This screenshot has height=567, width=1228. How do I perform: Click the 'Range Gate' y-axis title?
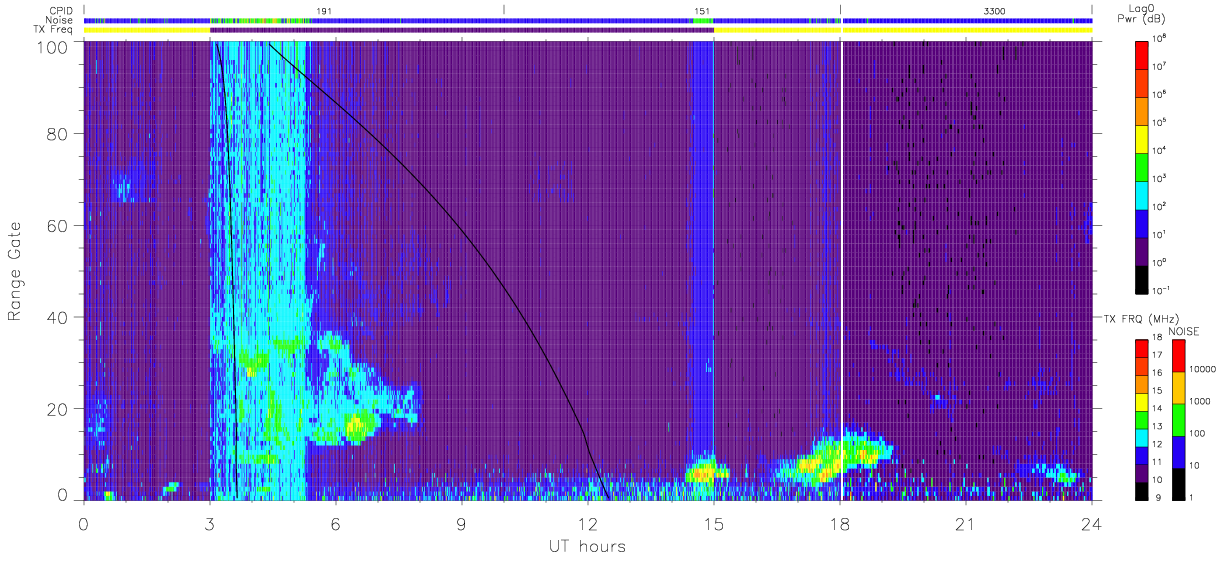click(x=16, y=271)
